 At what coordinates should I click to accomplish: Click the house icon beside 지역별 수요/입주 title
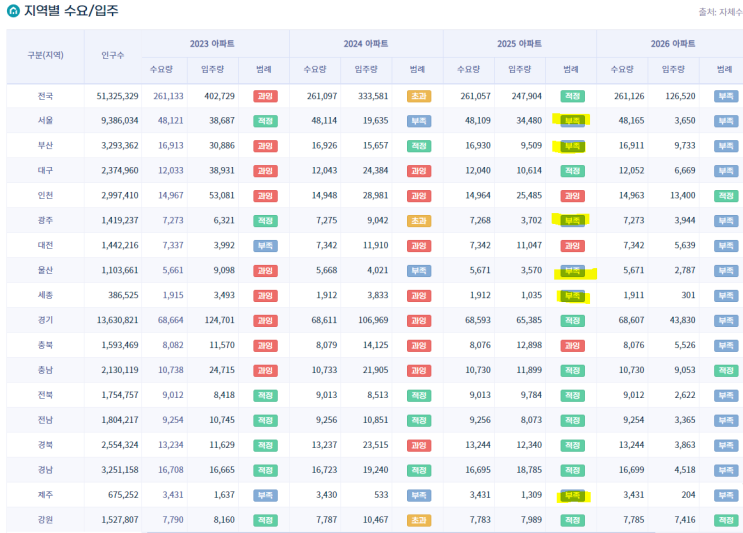tap(11, 11)
